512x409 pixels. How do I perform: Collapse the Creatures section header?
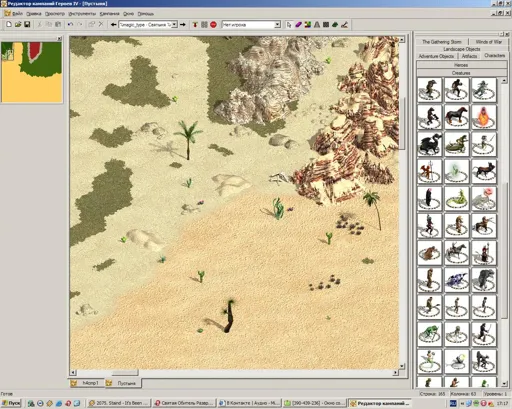coord(461,73)
